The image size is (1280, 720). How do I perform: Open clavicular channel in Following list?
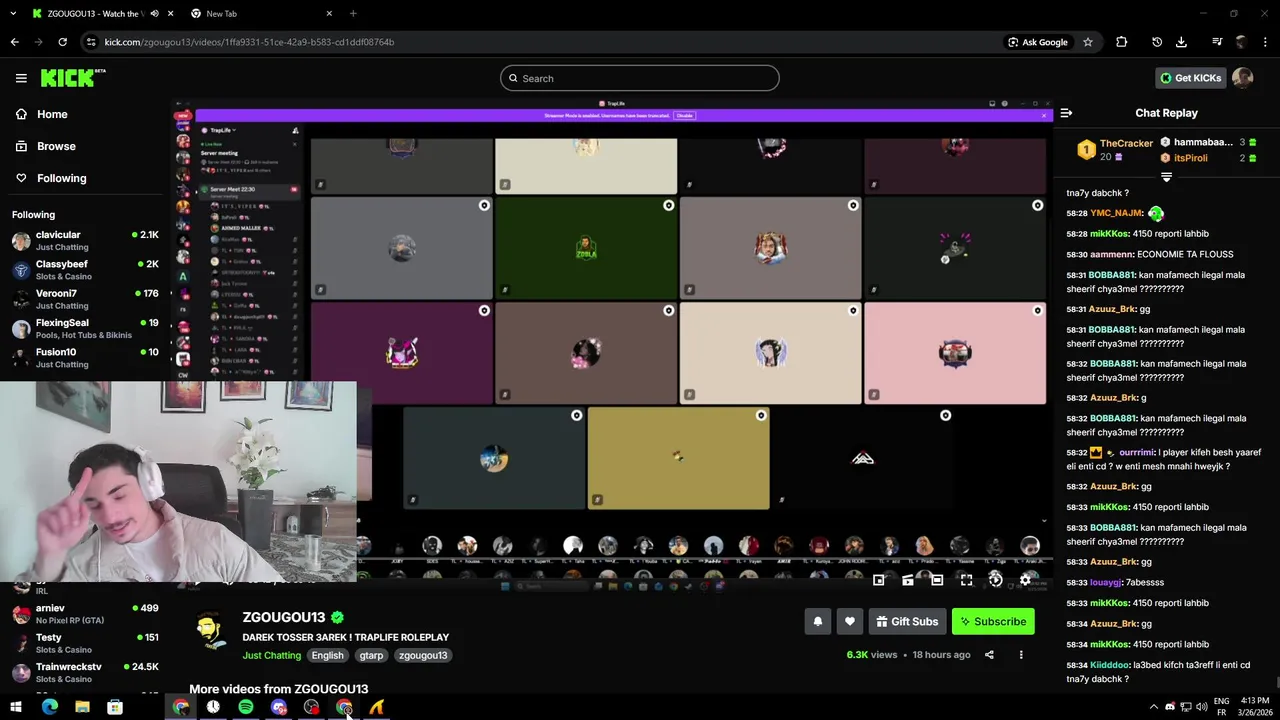[85, 241]
